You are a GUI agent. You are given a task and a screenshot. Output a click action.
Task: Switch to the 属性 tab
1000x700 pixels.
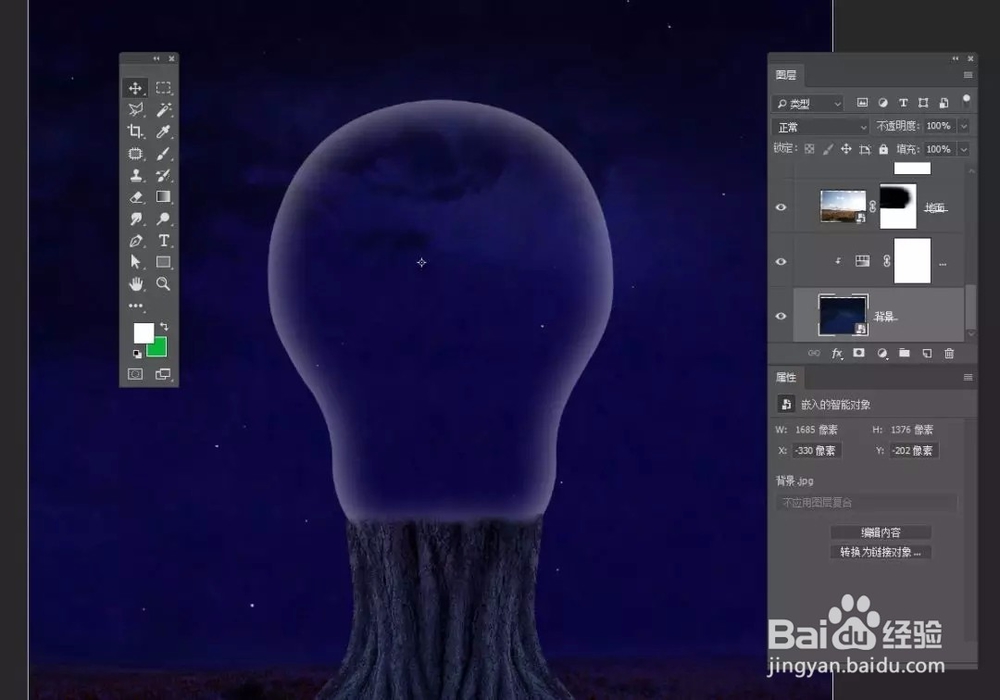(x=786, y=377)
